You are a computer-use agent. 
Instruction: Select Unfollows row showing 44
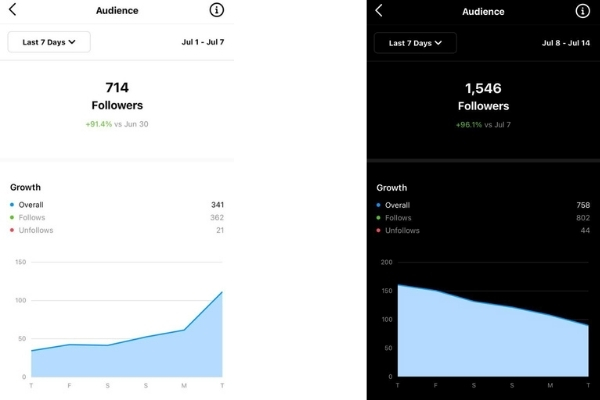483,230
